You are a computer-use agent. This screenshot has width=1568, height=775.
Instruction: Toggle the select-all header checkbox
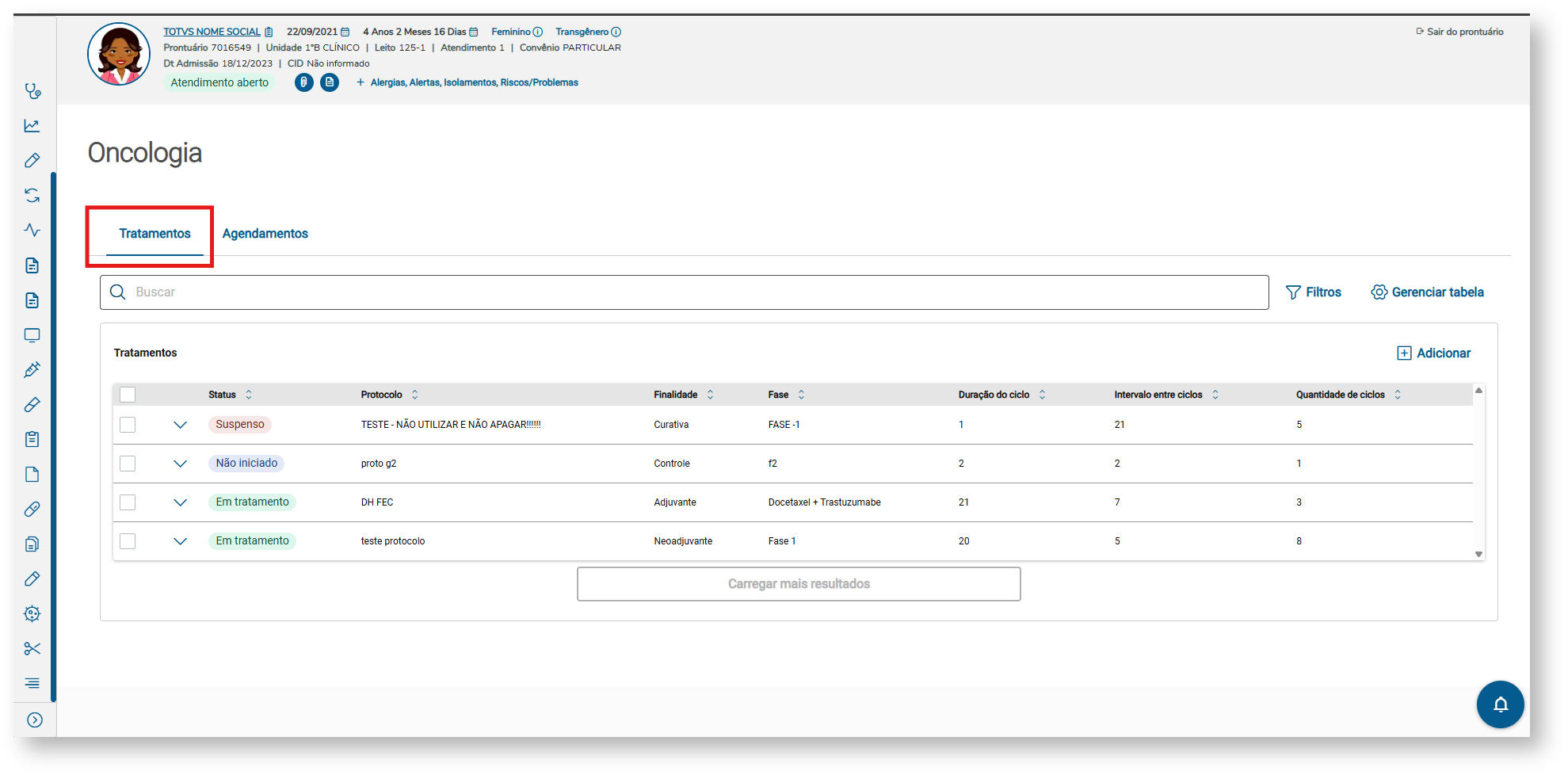point(128,395)
